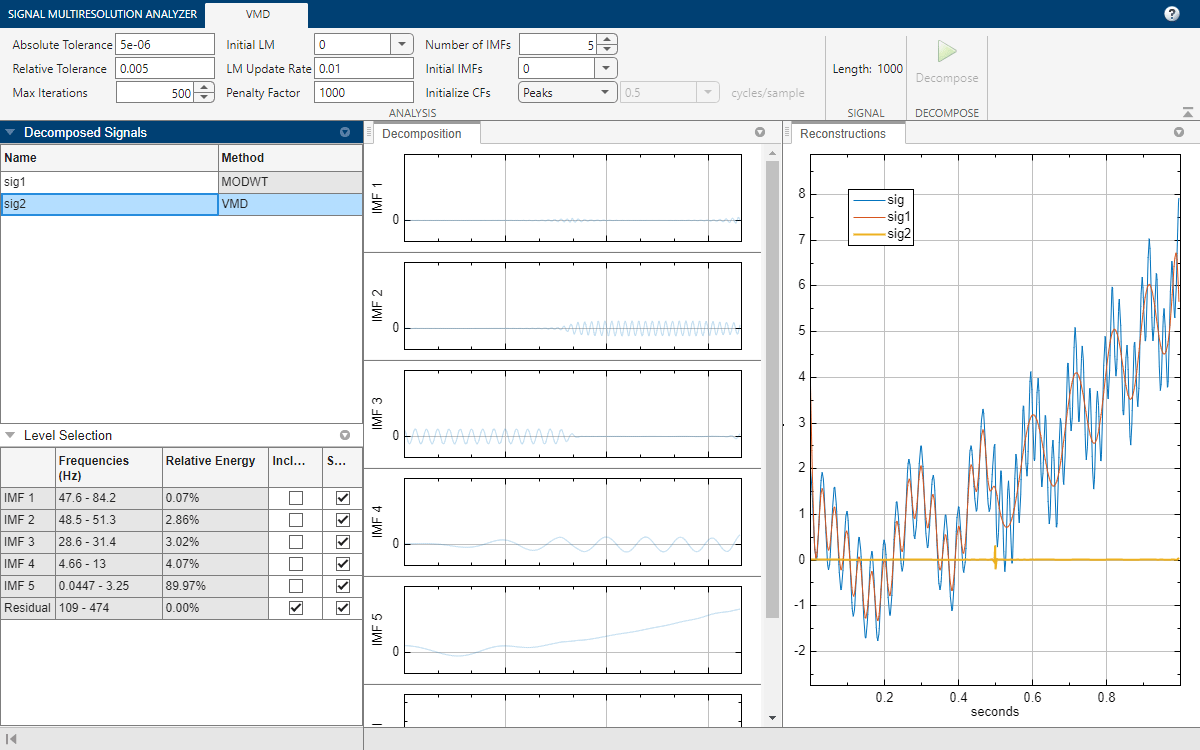Collapse the toolstrip using the corner arrow icon
Image resolution: width=1200 pixels, height=750 pixels.
click(1187, 113)
